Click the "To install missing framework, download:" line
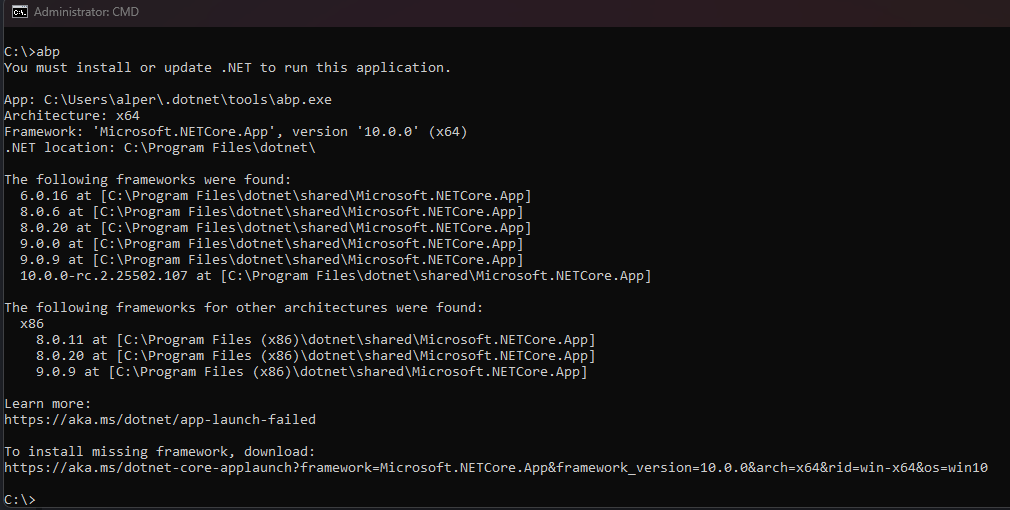1010x510 pixels. point(160,451)
